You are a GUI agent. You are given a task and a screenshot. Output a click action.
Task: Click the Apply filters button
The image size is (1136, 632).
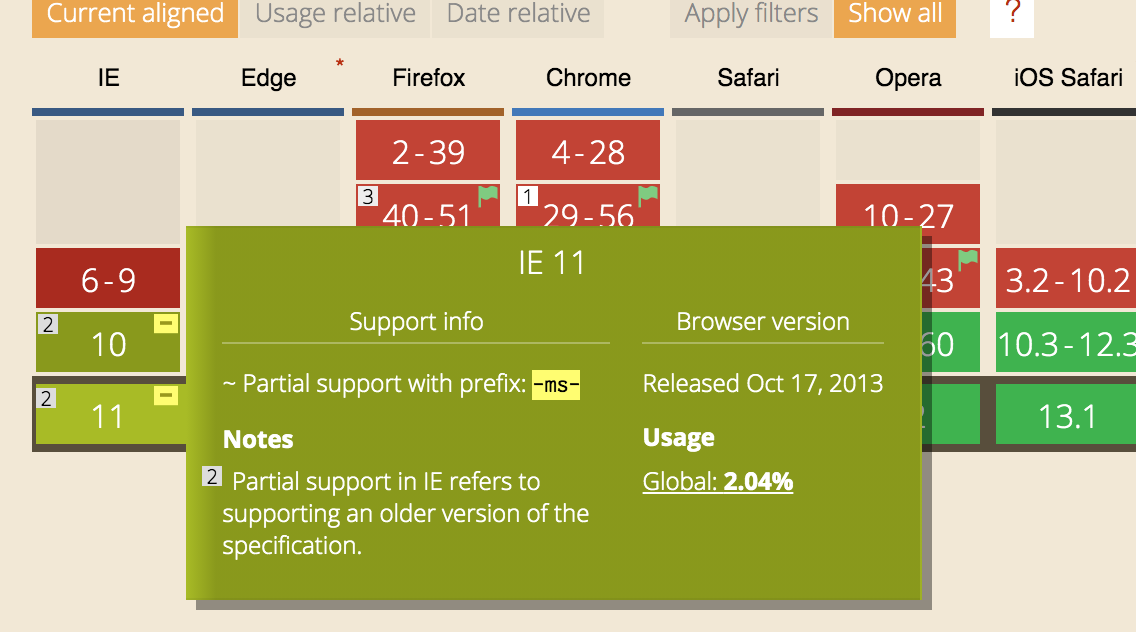click(751, 16)
